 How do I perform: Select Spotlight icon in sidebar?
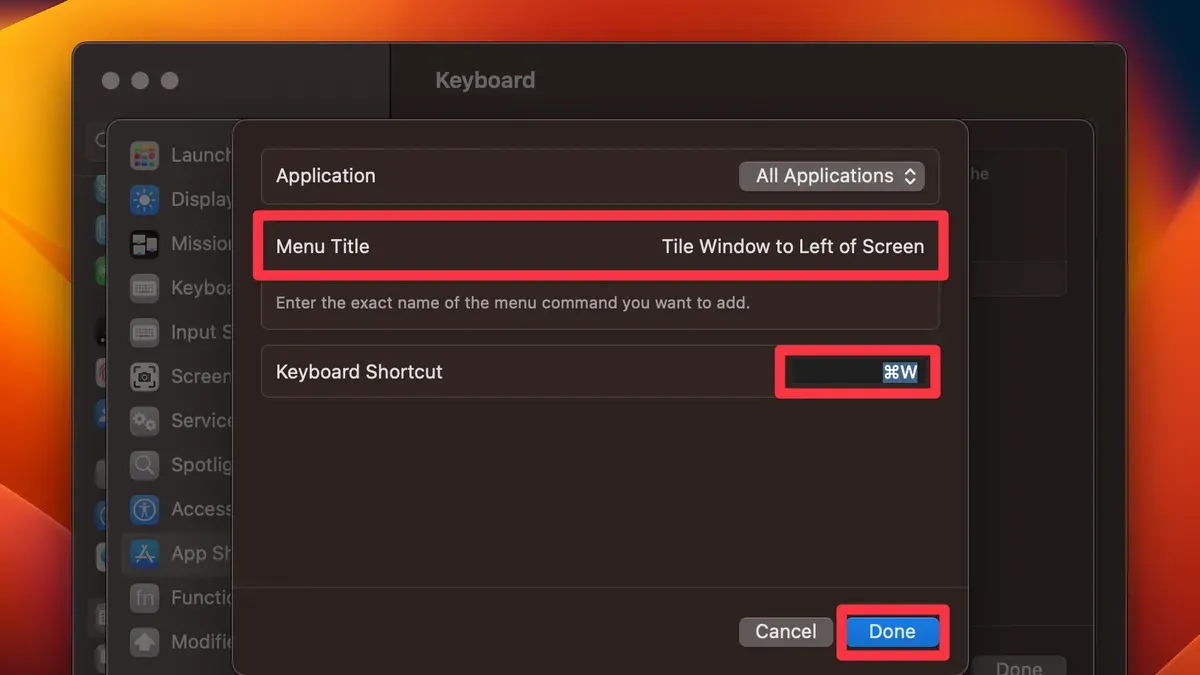click(145, 465)
